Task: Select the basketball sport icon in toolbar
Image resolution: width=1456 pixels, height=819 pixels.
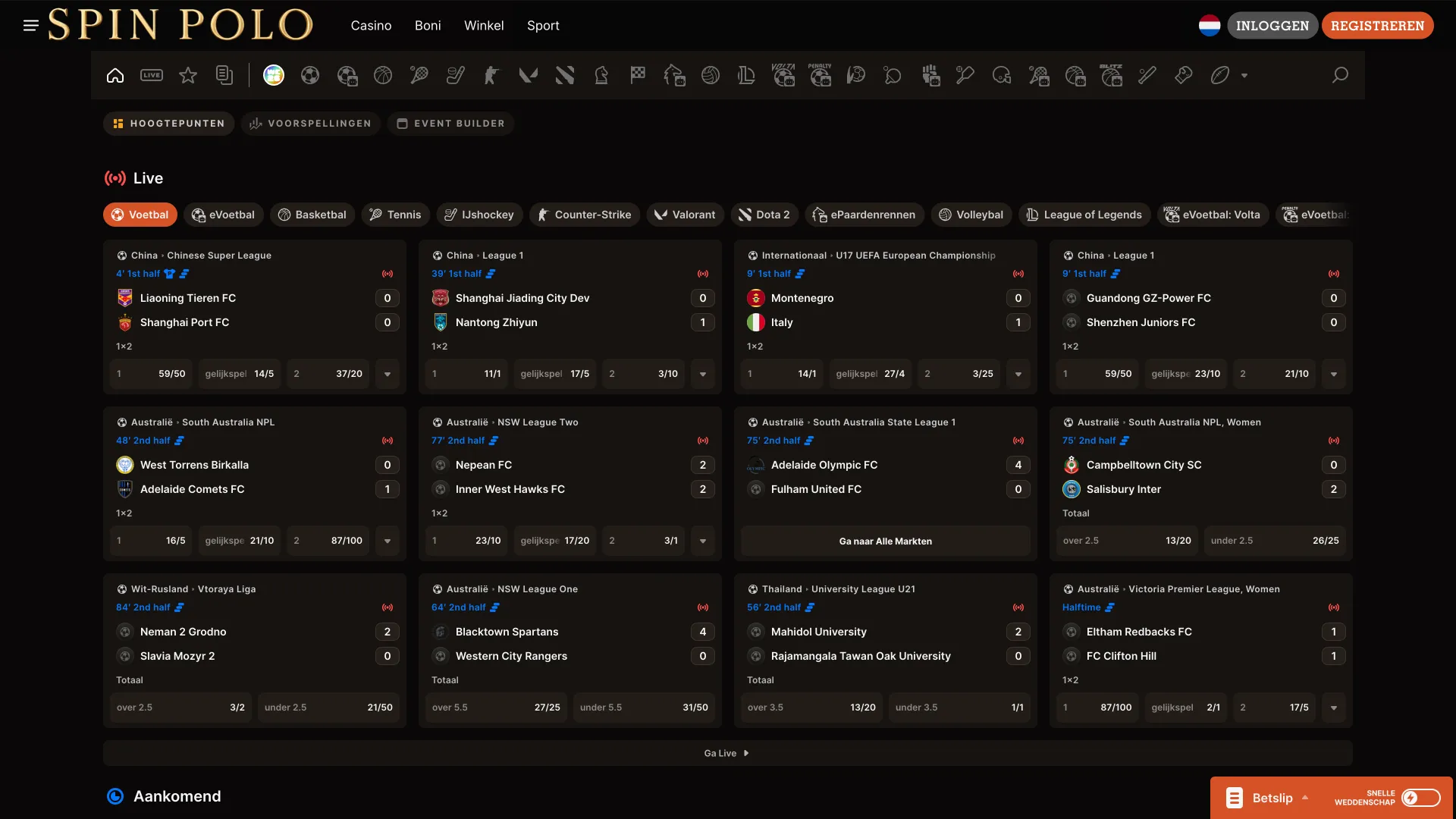Action: 383,75
